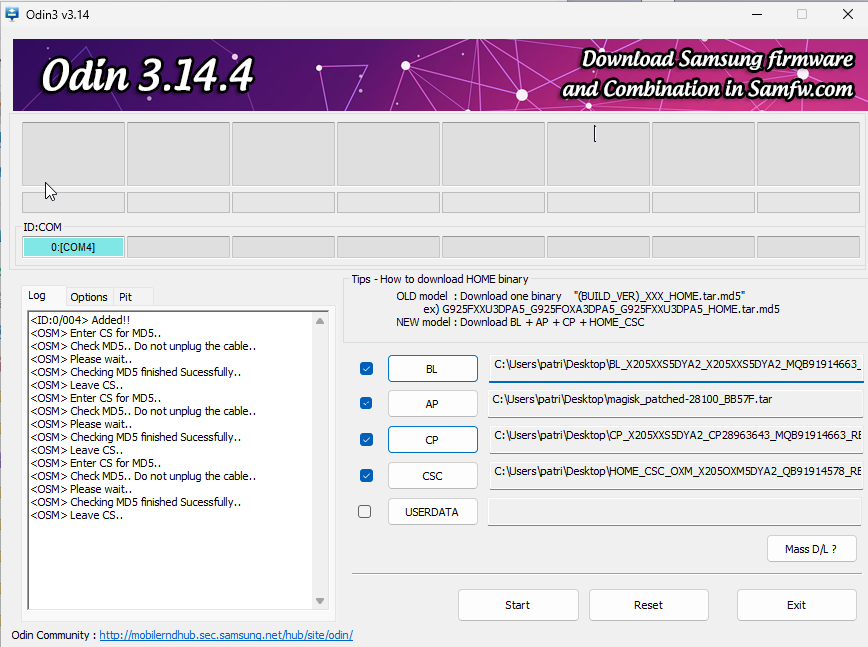
Task: Click Reset to restart Odin state
Action: 648,605
